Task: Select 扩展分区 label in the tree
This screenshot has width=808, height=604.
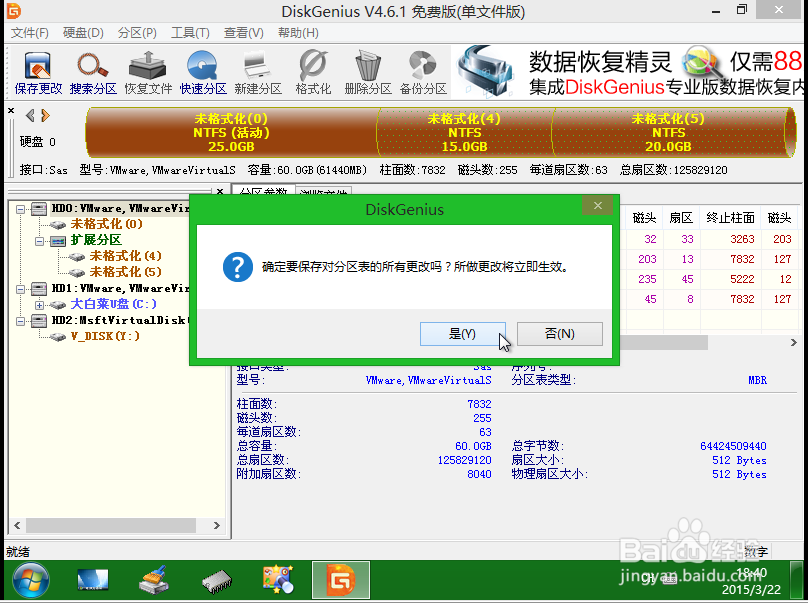Action: pos(96,240)
